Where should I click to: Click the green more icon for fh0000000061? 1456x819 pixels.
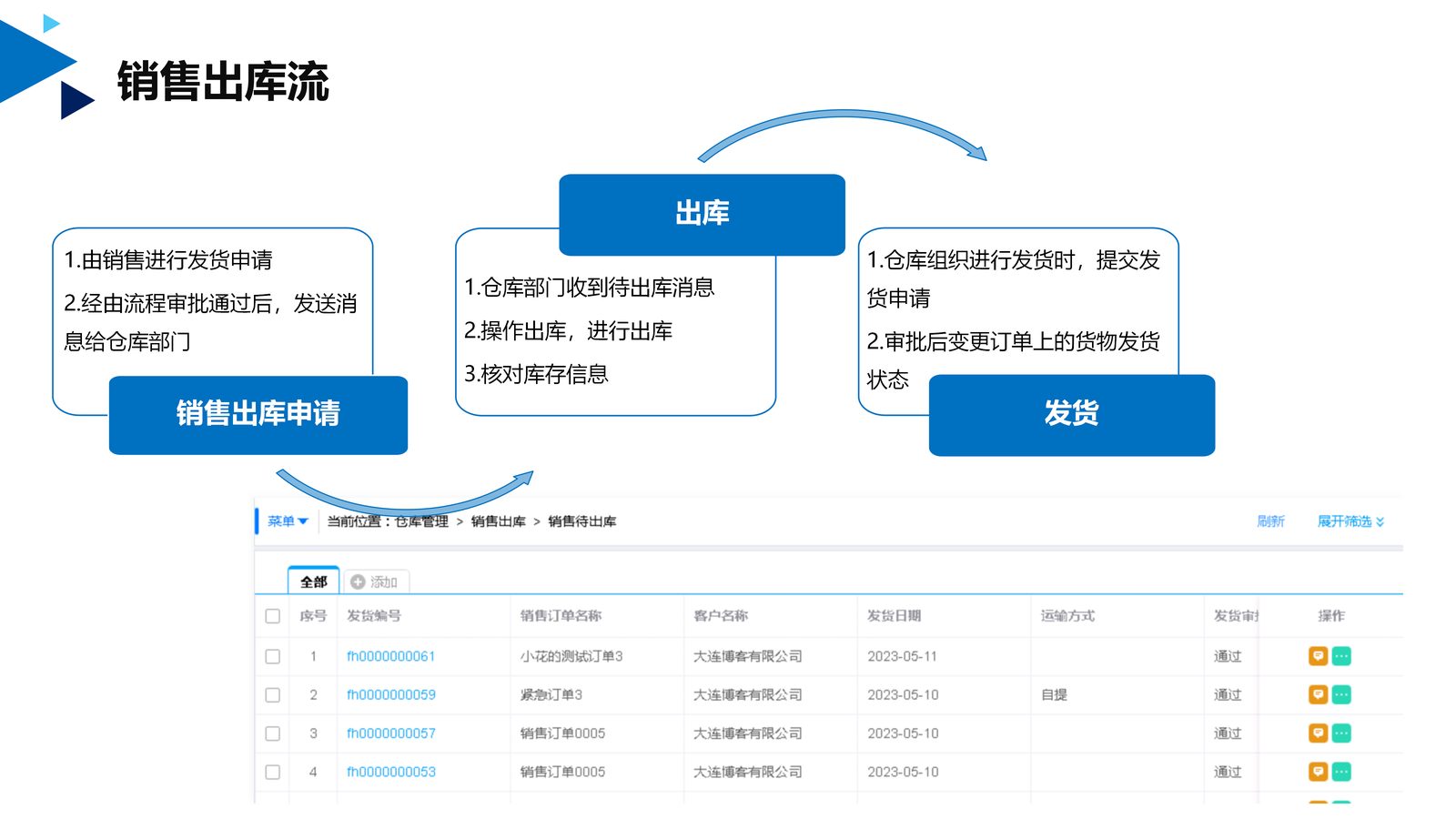click(x=1341, y=656)
